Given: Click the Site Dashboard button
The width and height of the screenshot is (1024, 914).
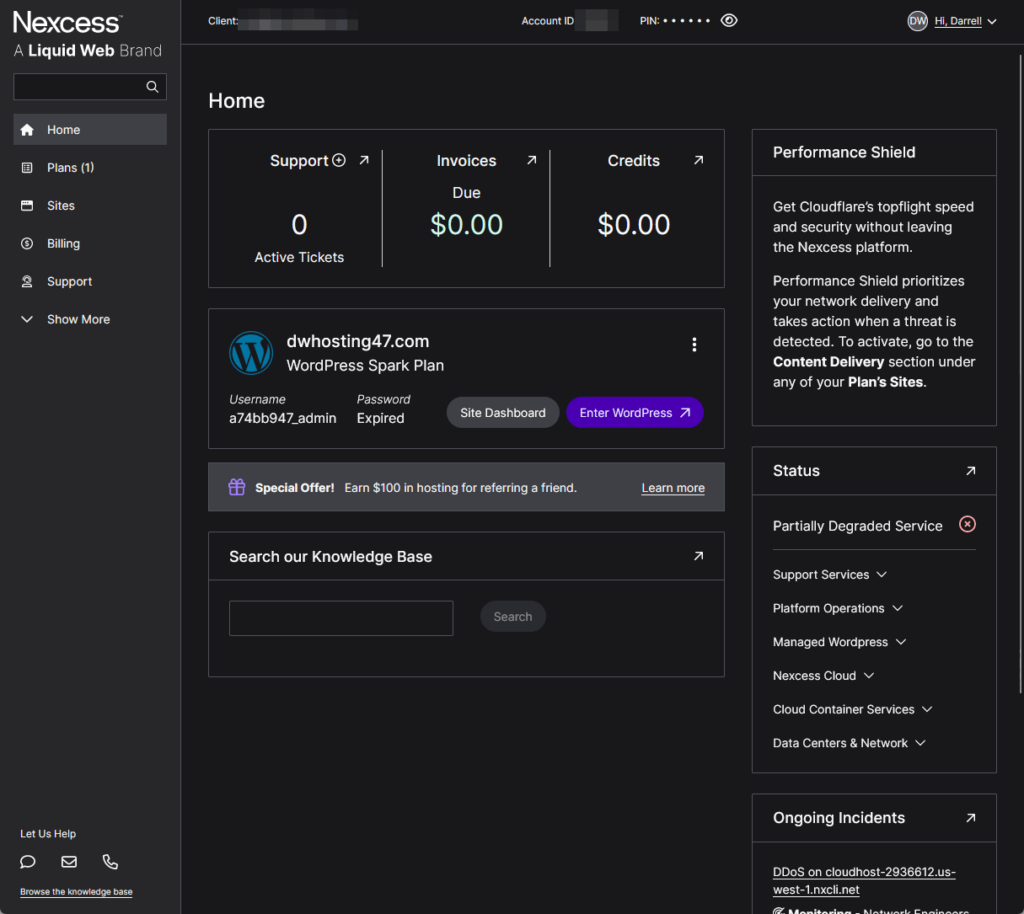Looking at the screenshot, I should (503, 413).
